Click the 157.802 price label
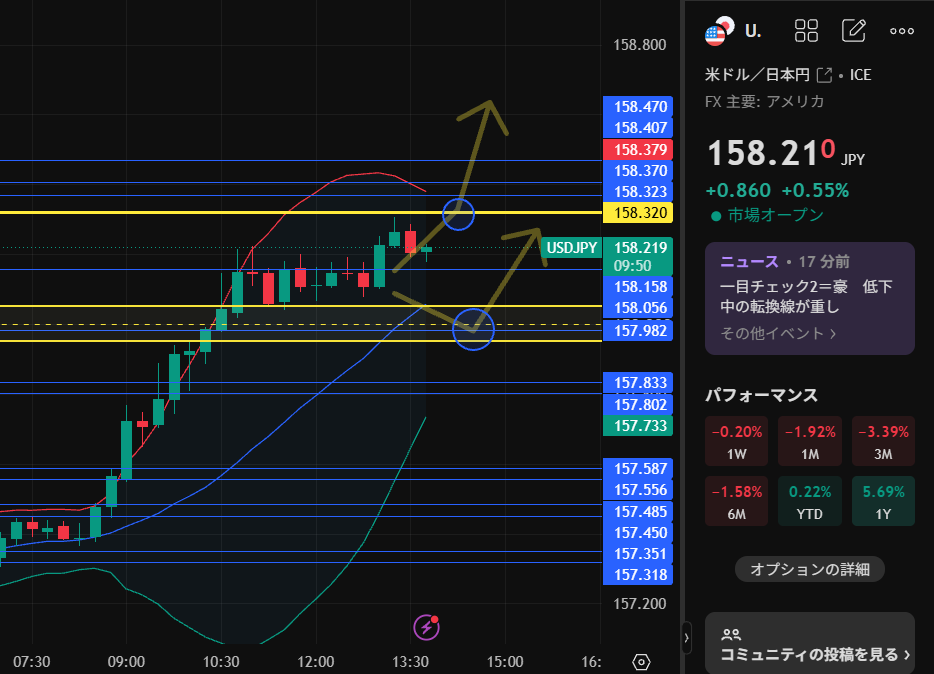Screen dimensions: 934x674 (x=638, y=404)
